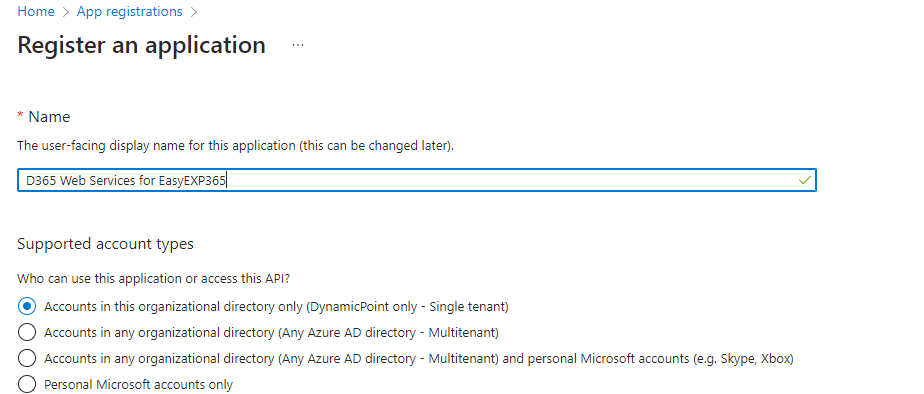This screenshot has width=924, height=394.
Task: Click the red required asterisk beside Name
Action: [21, 116]
